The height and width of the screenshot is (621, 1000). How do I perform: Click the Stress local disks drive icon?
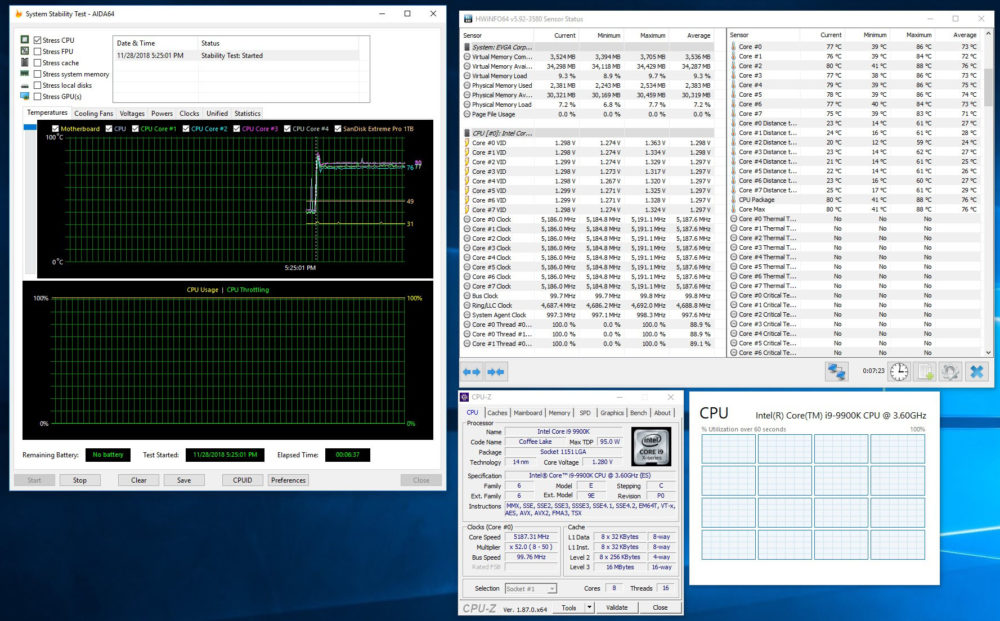tap(25, 85)
